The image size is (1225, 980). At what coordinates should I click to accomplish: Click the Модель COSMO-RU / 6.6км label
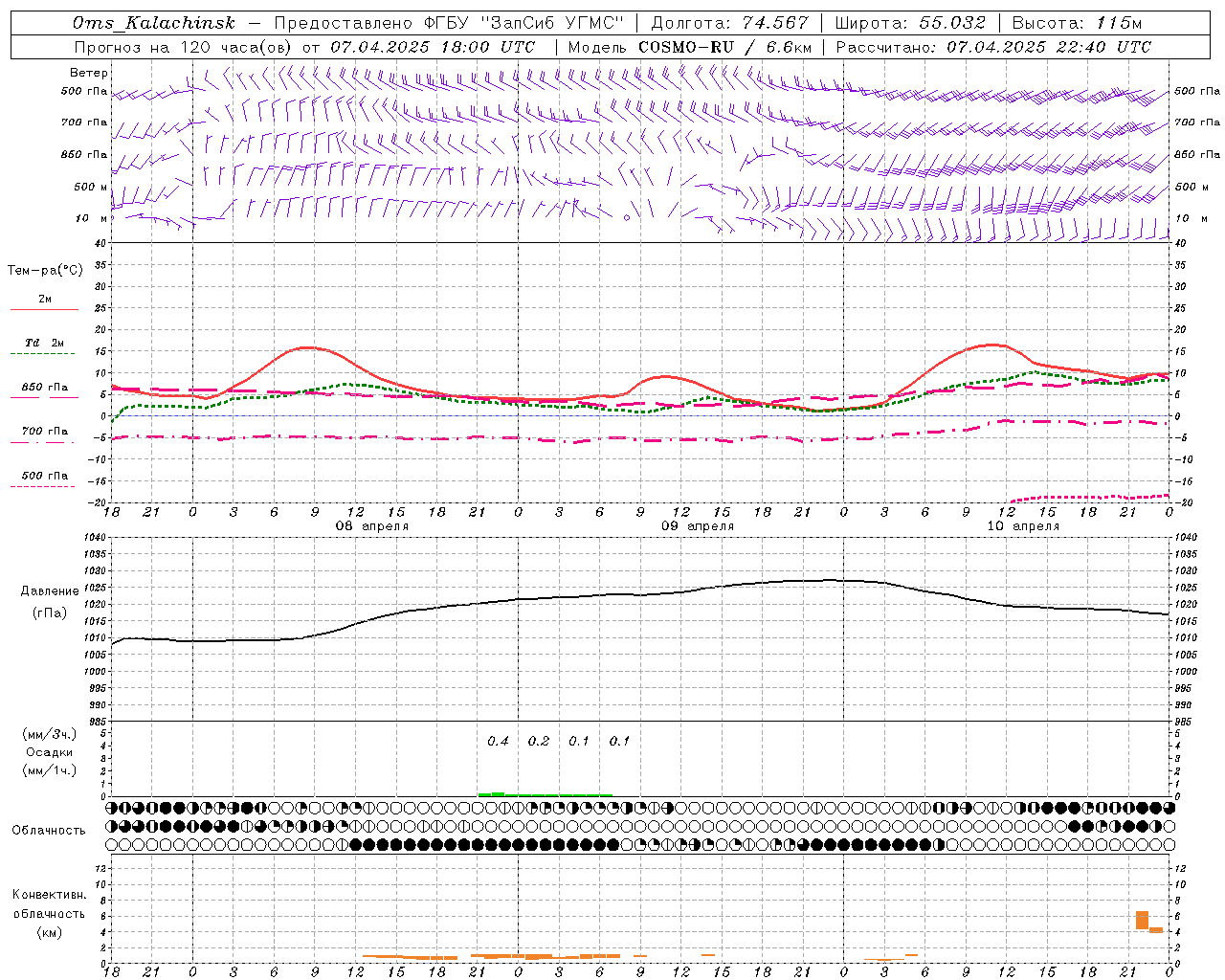click(690, 47)
